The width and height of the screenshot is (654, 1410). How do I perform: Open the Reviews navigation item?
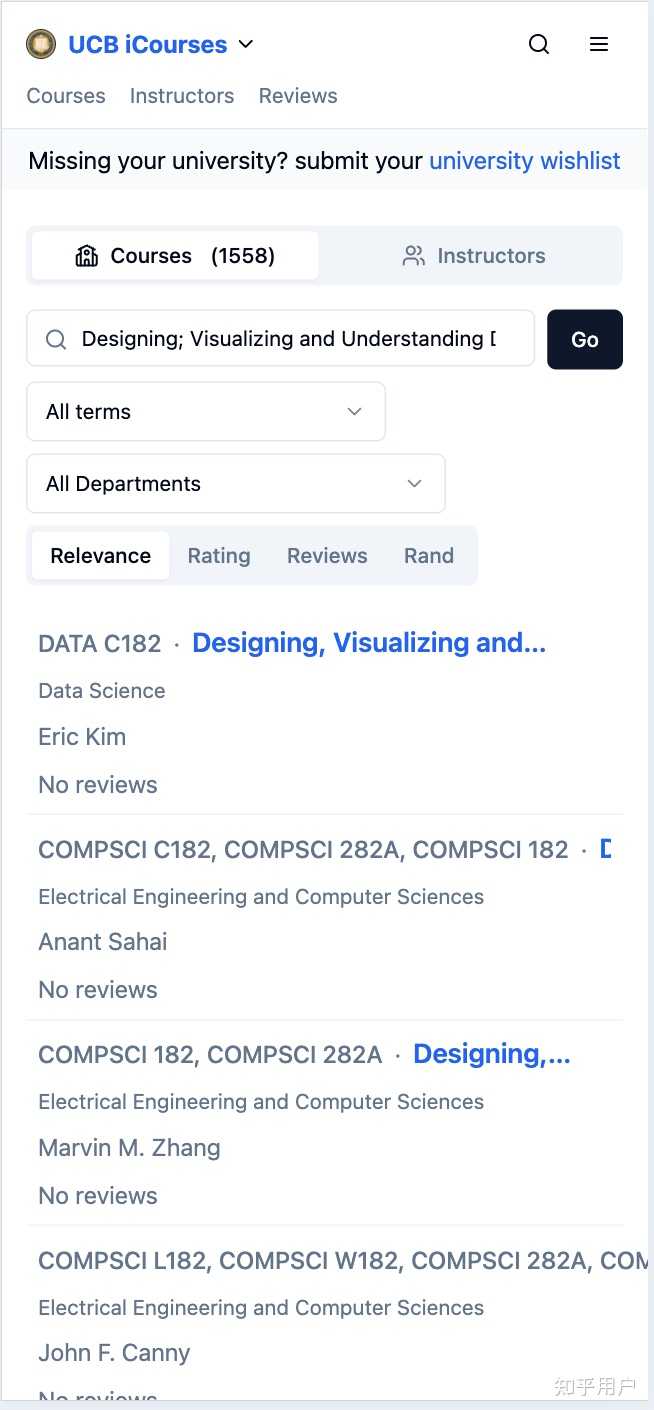(x=298, y=96)
